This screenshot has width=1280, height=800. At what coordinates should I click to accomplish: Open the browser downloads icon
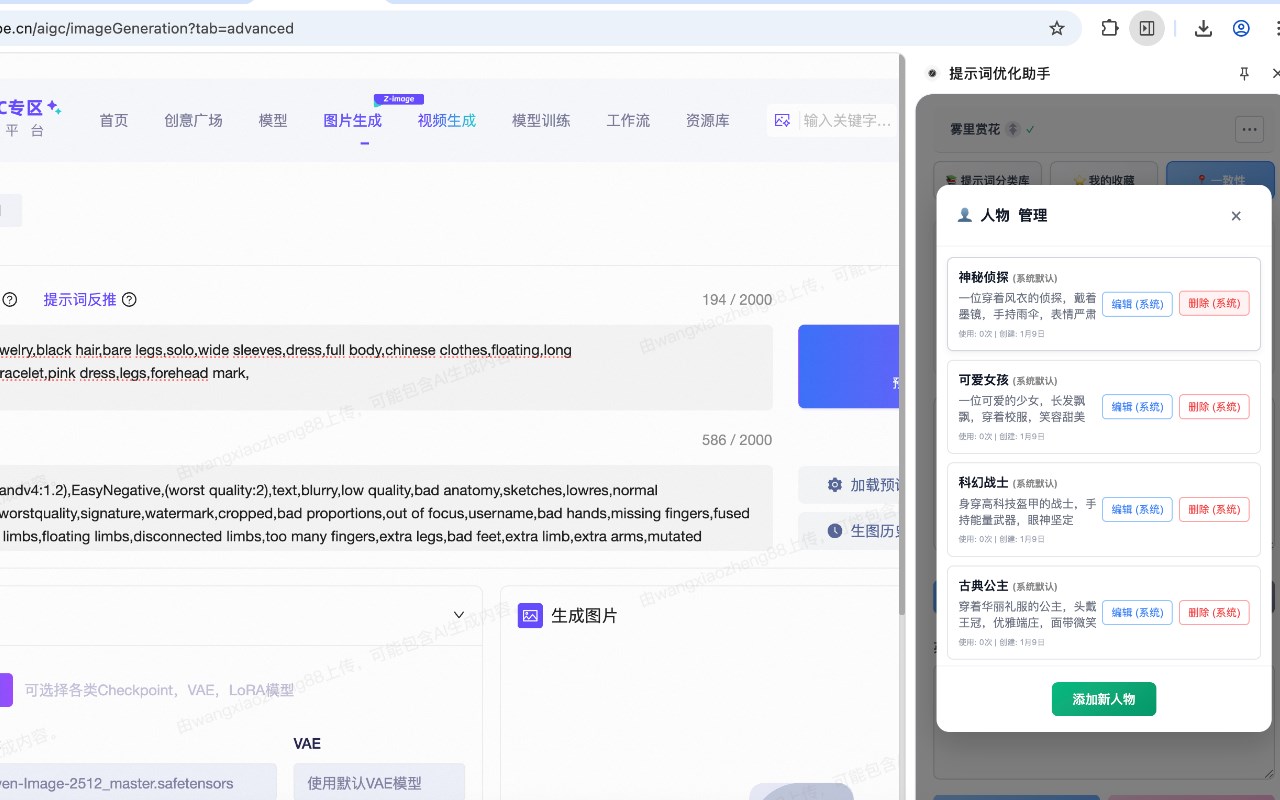(x=1203, y=28)
